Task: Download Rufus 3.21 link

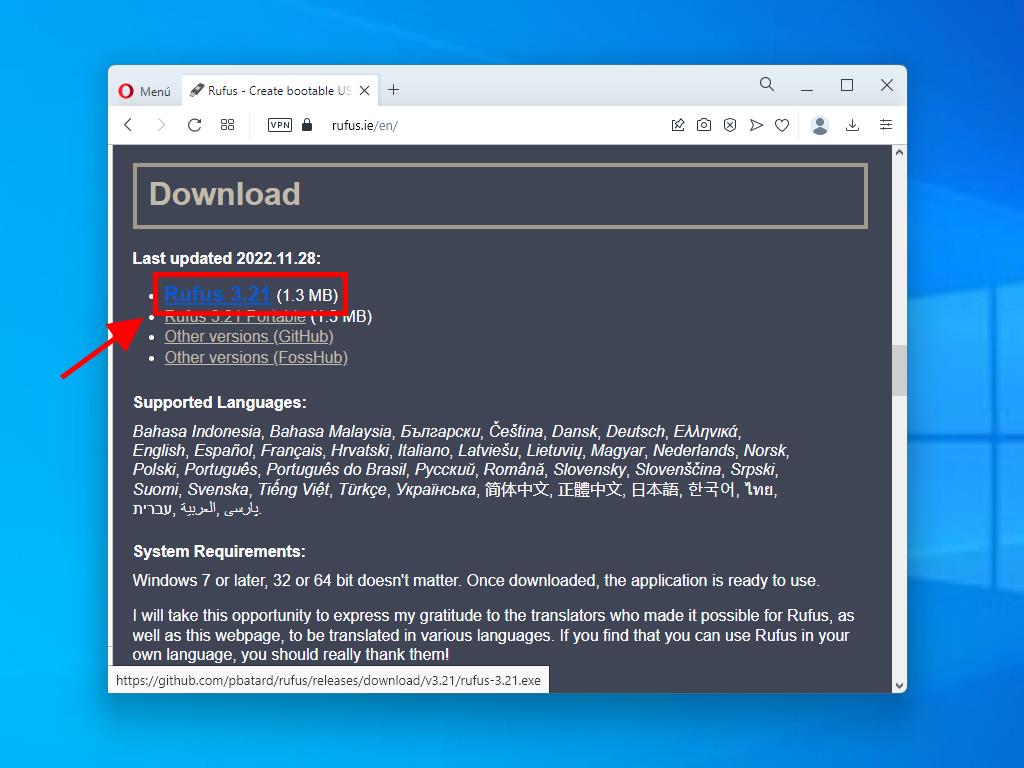Action: tap(217, 294)
